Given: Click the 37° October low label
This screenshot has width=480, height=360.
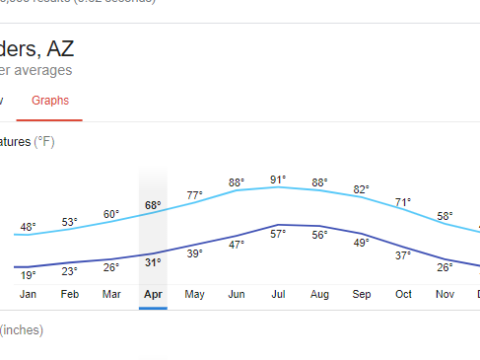Looking at the screenshot, I should click(403, 256).
